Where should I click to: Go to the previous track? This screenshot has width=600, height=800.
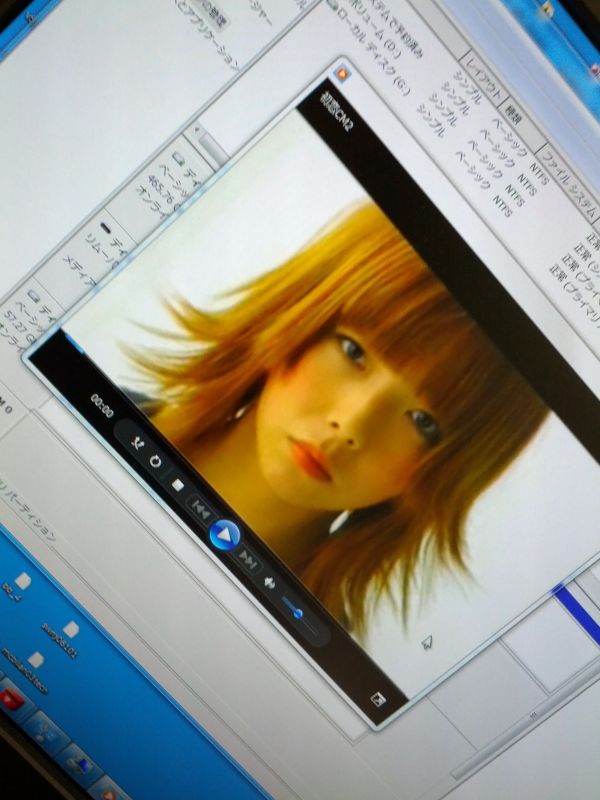[x=200, y=510]
